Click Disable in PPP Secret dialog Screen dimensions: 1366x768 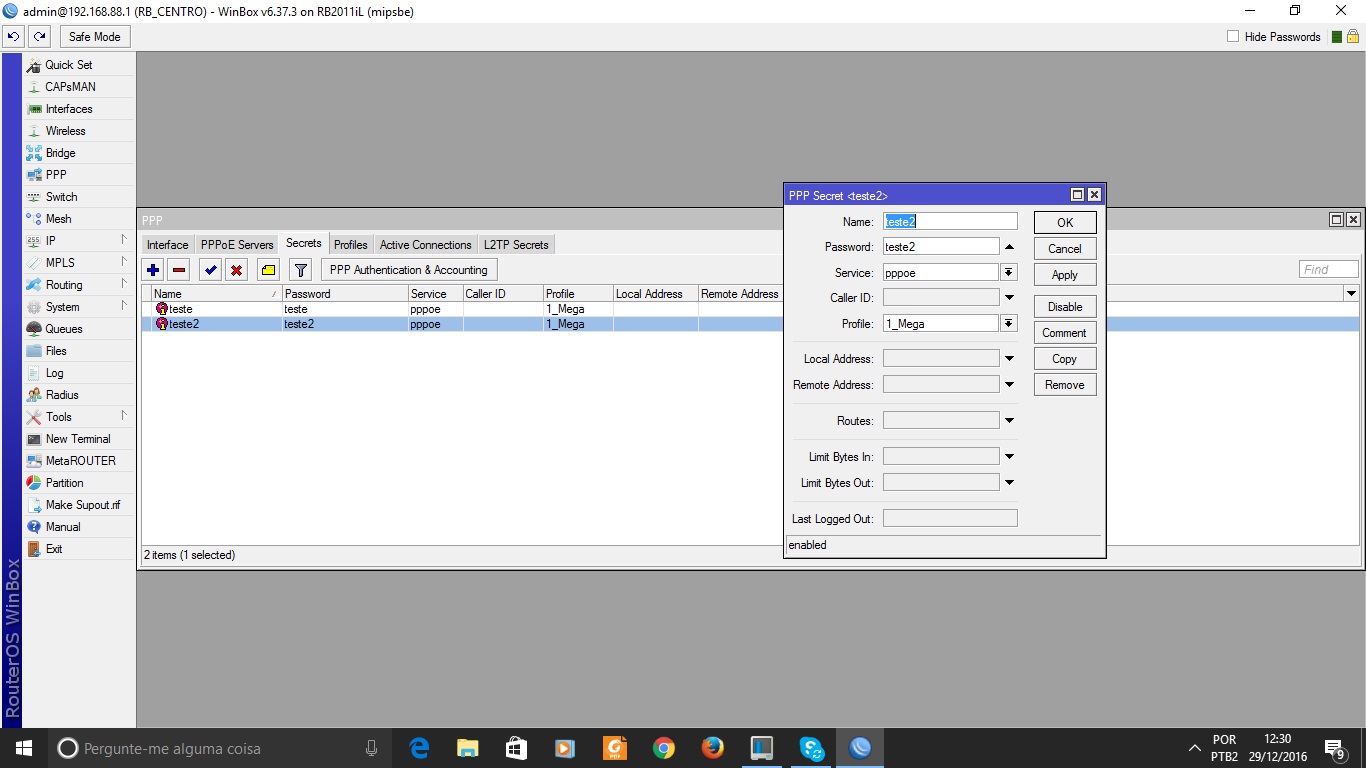pos(1065,307)
